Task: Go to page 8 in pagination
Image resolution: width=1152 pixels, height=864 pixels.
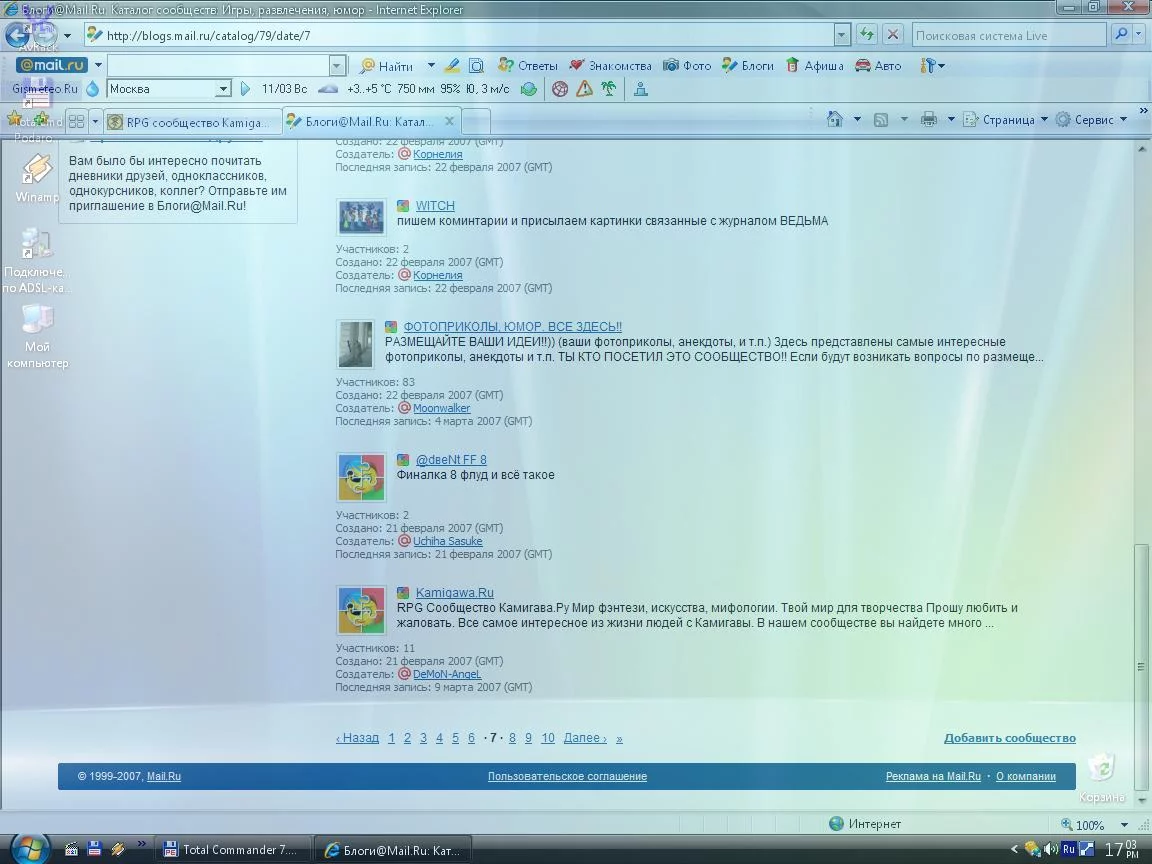Action: (x=512, y=738)
